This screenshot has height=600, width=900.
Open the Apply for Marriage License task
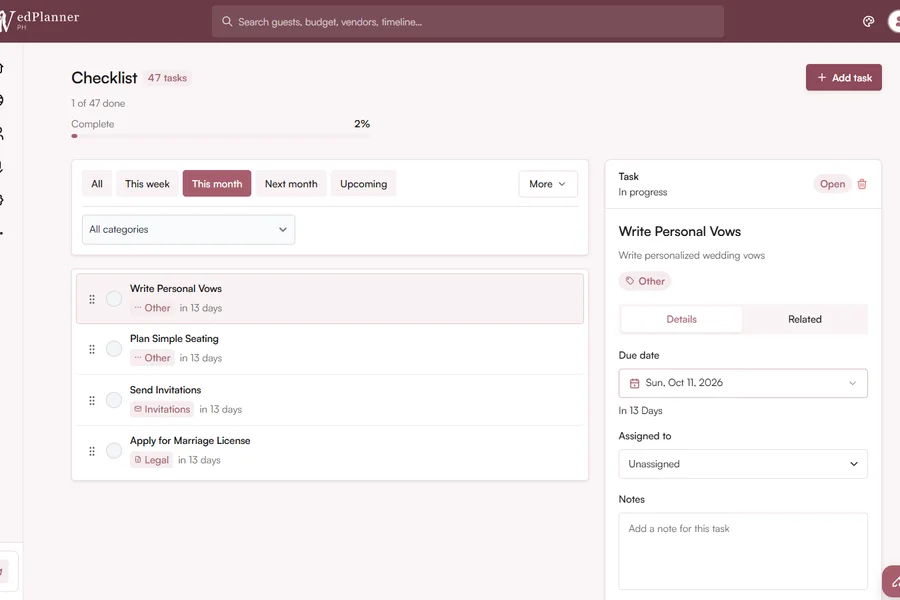pyautogui.click(x=330, y=451)
